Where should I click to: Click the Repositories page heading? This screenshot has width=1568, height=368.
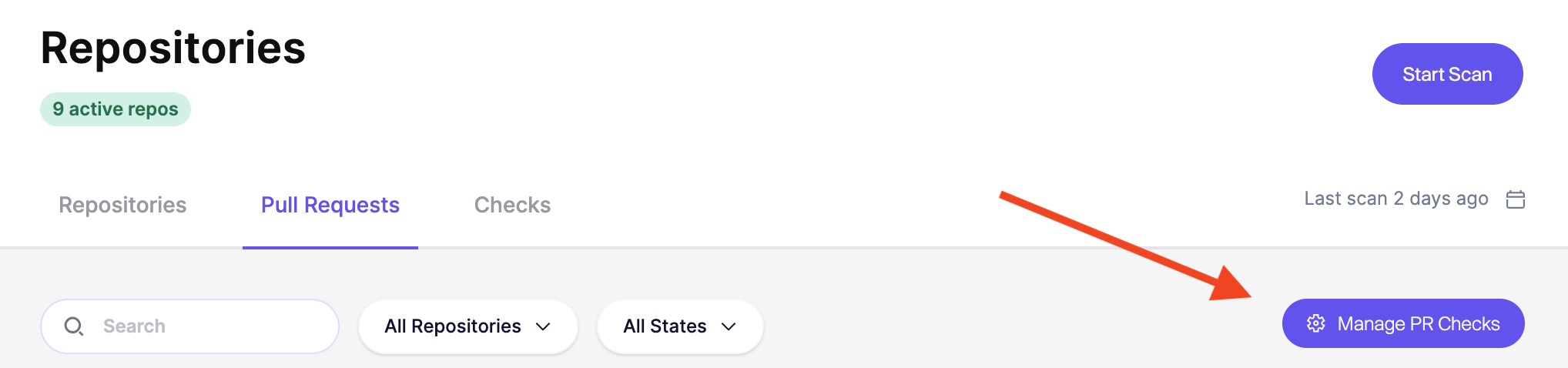[x=173, y=48]
